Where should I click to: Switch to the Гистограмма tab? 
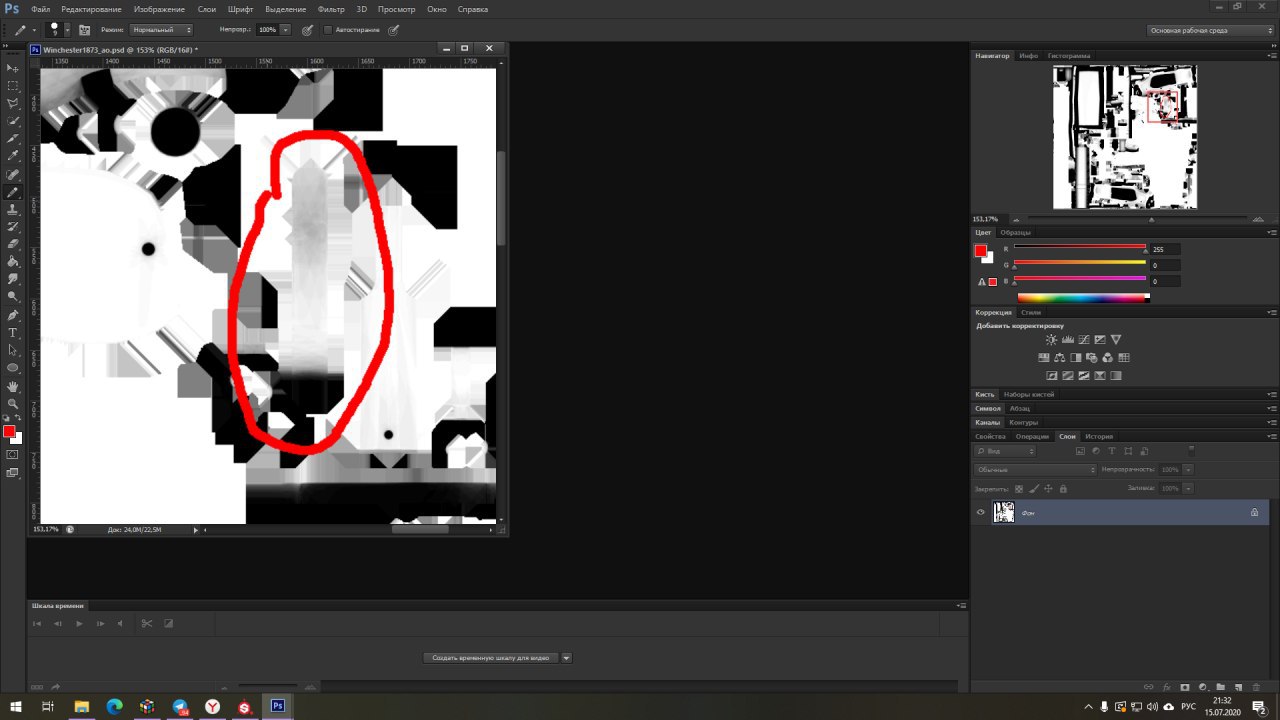point(1069,55)
